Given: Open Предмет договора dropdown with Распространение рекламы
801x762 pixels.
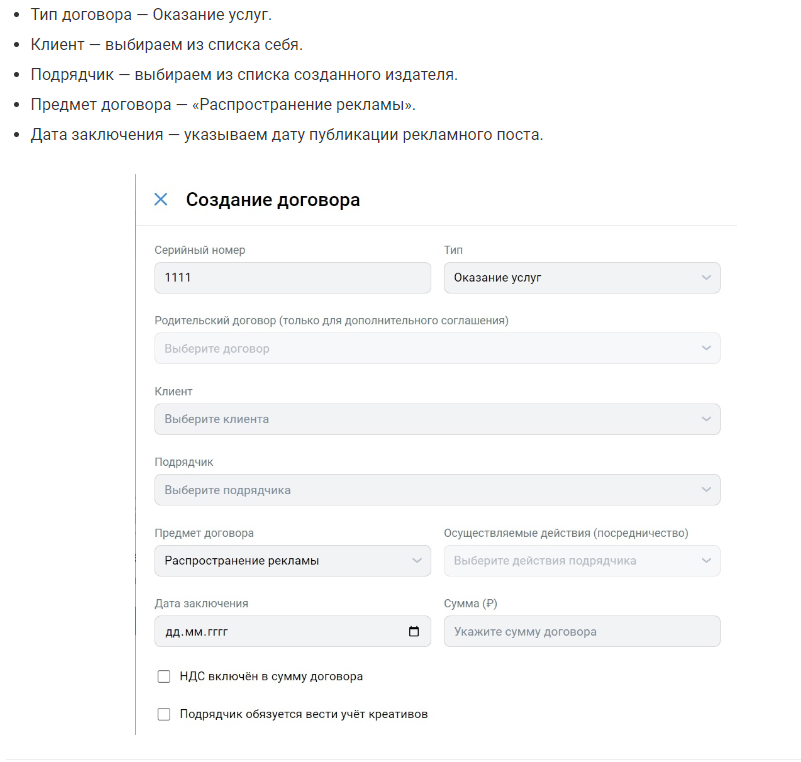Looking at the screenshot, I should [280, 561].
